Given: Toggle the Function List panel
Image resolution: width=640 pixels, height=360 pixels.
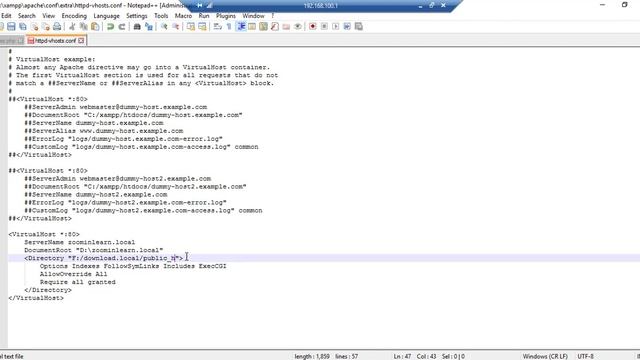Looking at the screenshot, I should coord(275,27).
